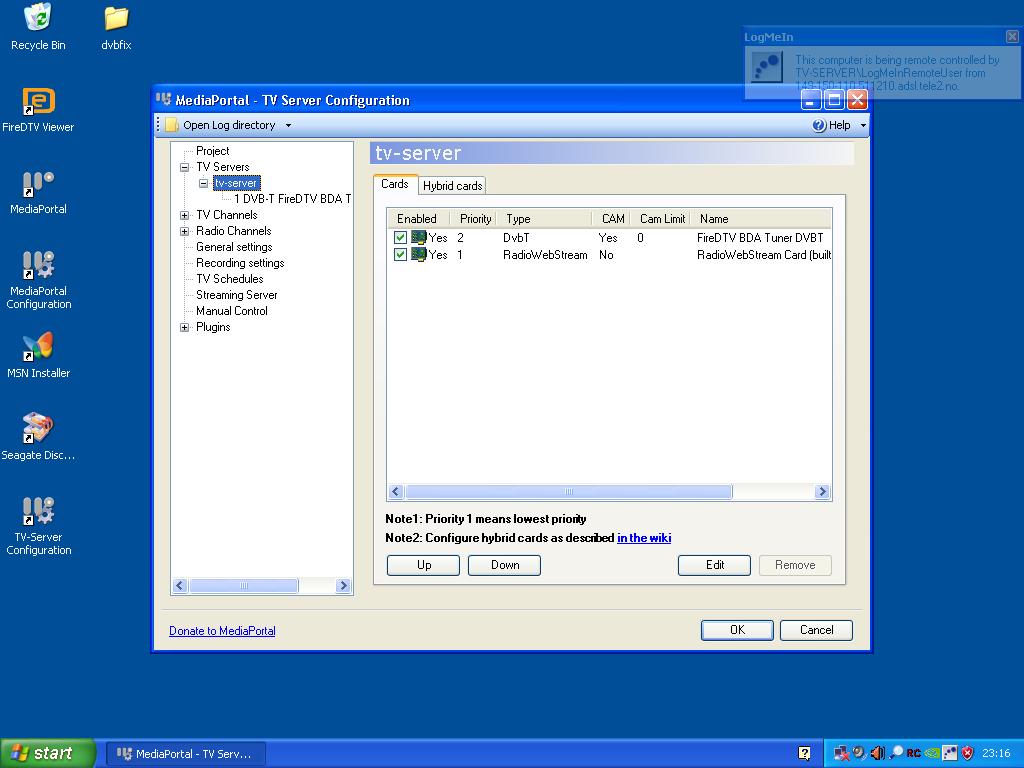1024x768 pixels.
Task: Collapse the TV Servers tree node
Action: click(185, 167)
